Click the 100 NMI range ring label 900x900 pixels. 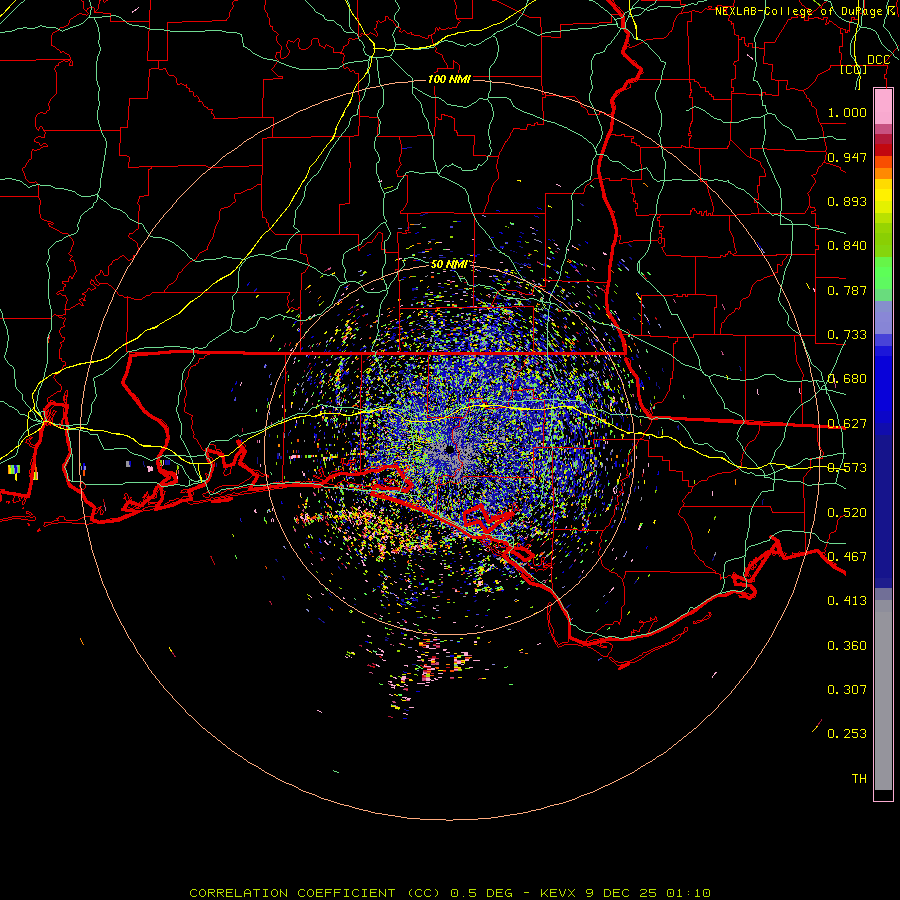coord(449,79)
